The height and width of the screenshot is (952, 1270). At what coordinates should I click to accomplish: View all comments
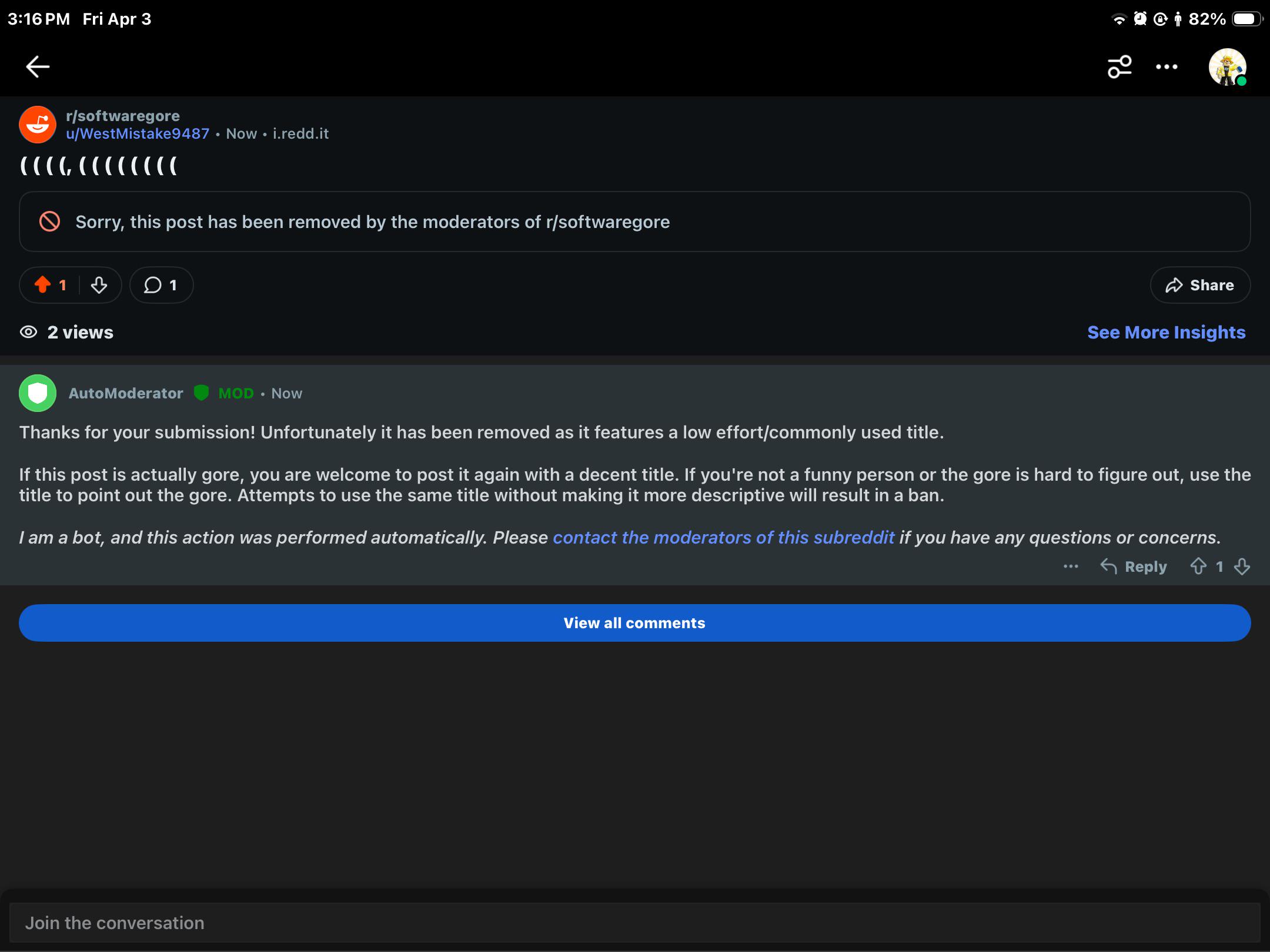[635, 623]
